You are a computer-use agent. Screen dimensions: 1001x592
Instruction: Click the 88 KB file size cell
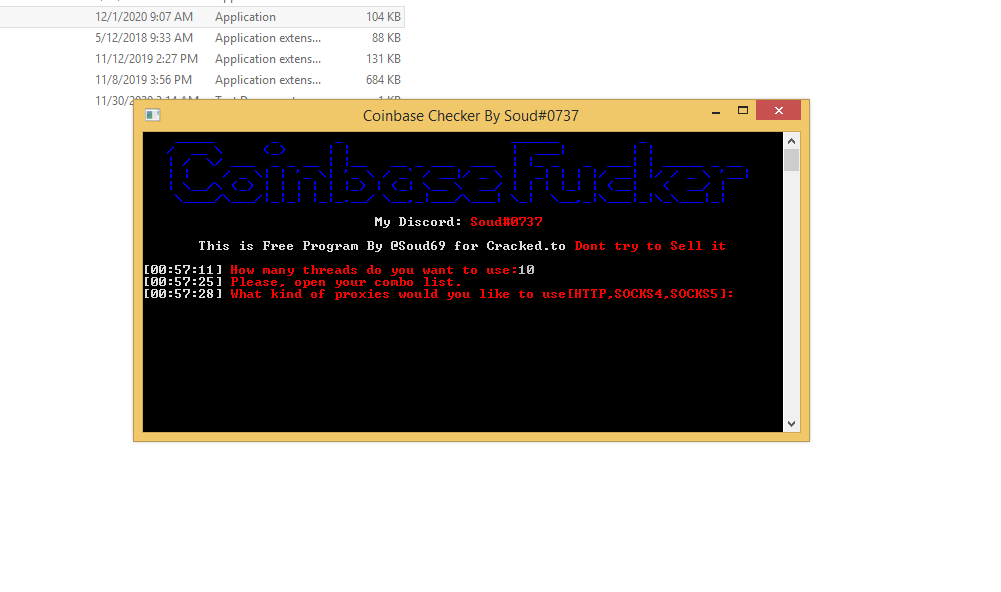tap(386, 38)
